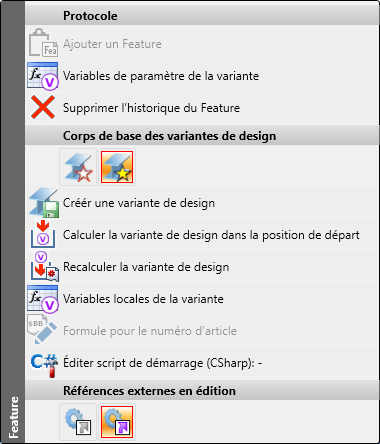Open Variables de paramètre de la variante
Viewport: 380px width, 444px height.
pos(161,76)
